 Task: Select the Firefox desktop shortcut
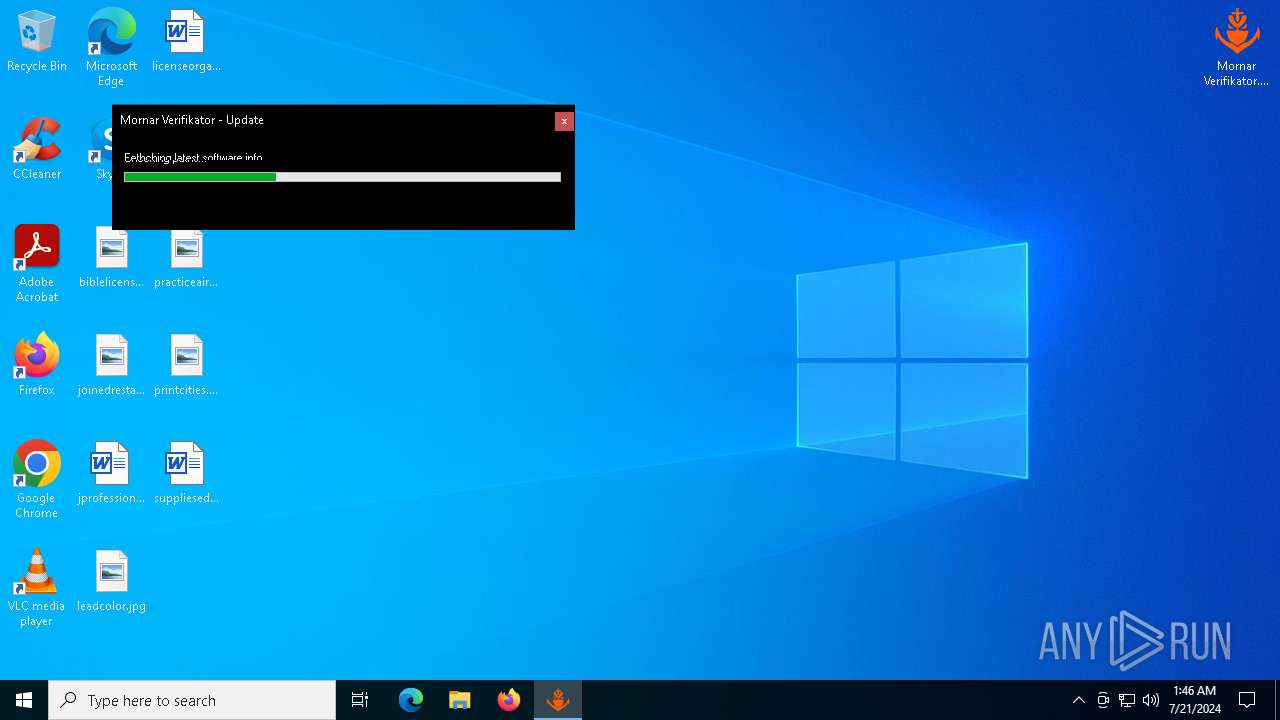[x=37, y=365]
